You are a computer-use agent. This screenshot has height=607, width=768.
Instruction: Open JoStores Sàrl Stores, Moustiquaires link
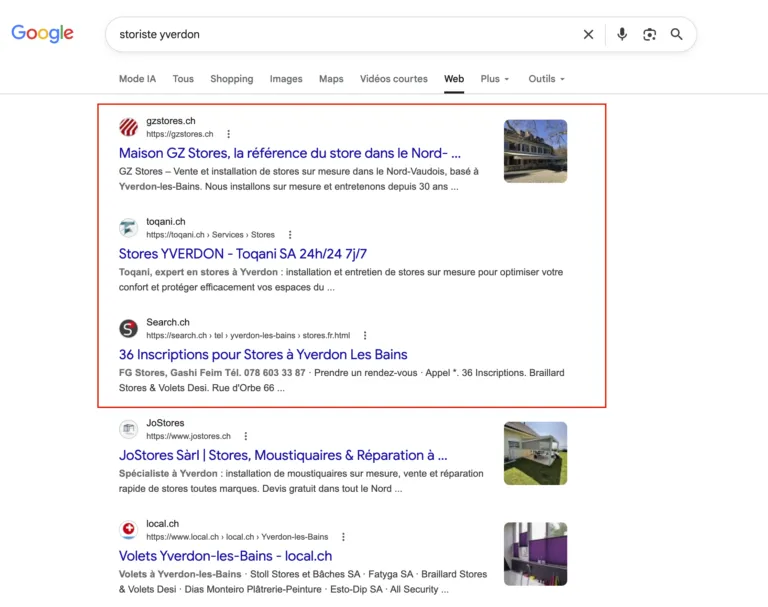pos(283,455)
